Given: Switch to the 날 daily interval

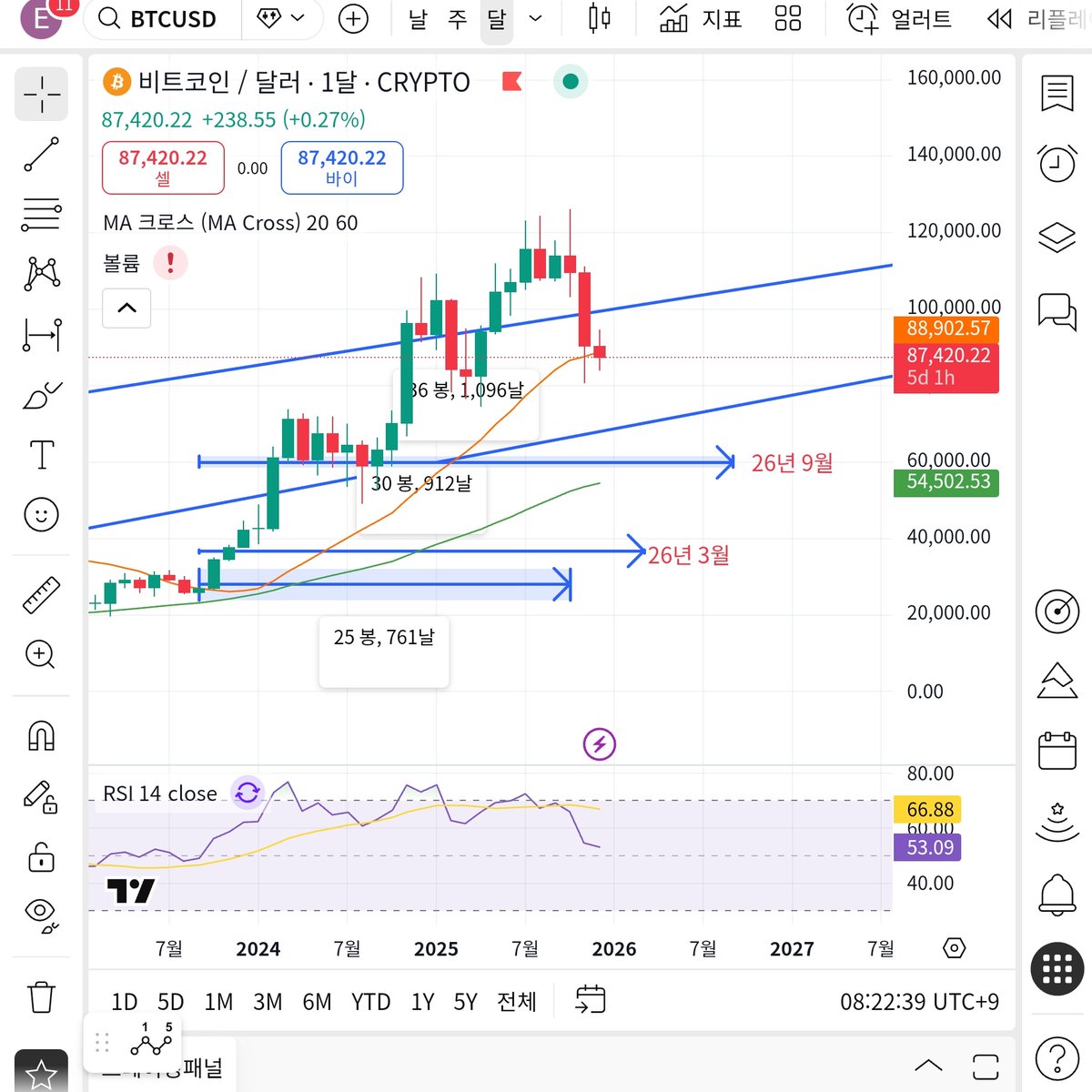Looking at the screenshot, I should click(x=418, y=18).
